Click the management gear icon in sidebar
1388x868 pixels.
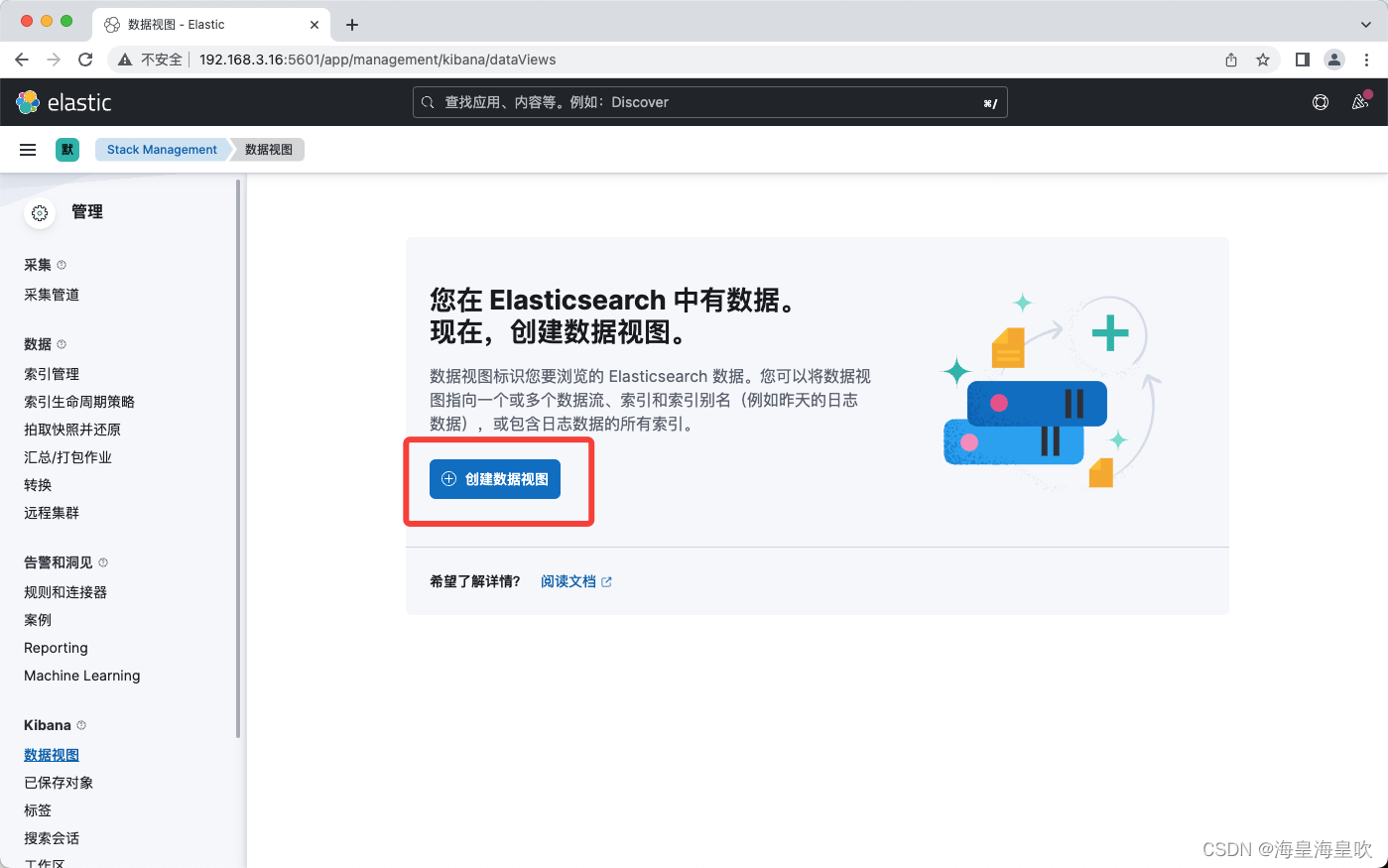(x=40, y=212)
